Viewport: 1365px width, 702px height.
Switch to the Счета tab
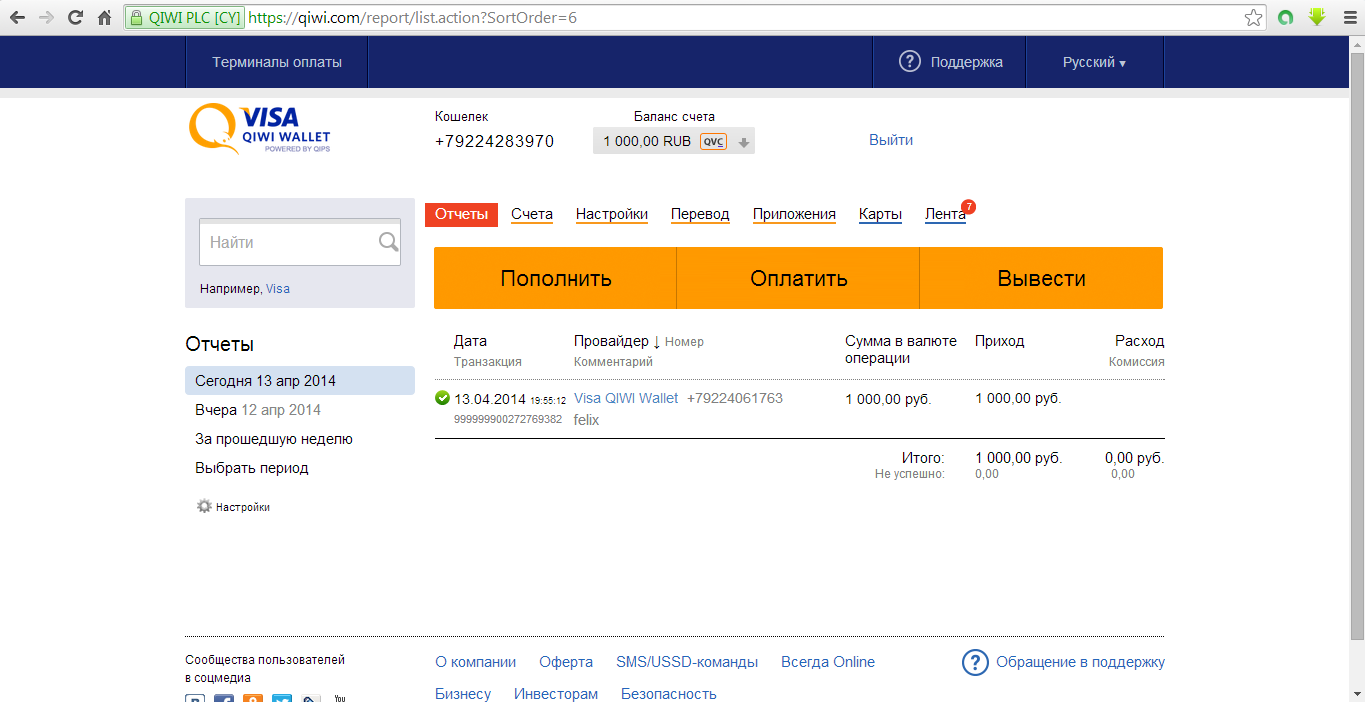532,214
